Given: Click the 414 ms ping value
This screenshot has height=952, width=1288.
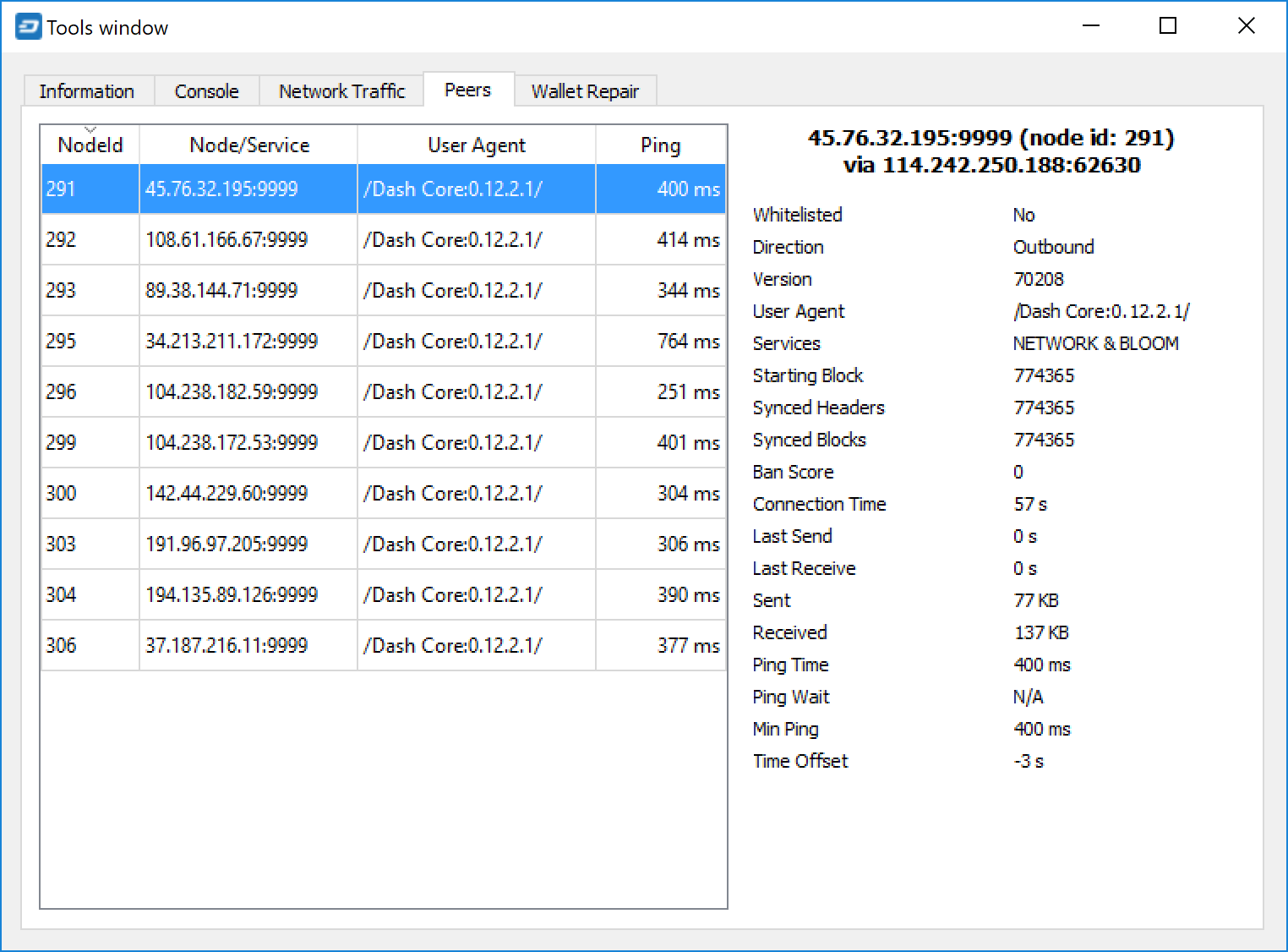Looking at the screenshot, I should (689, 239).
